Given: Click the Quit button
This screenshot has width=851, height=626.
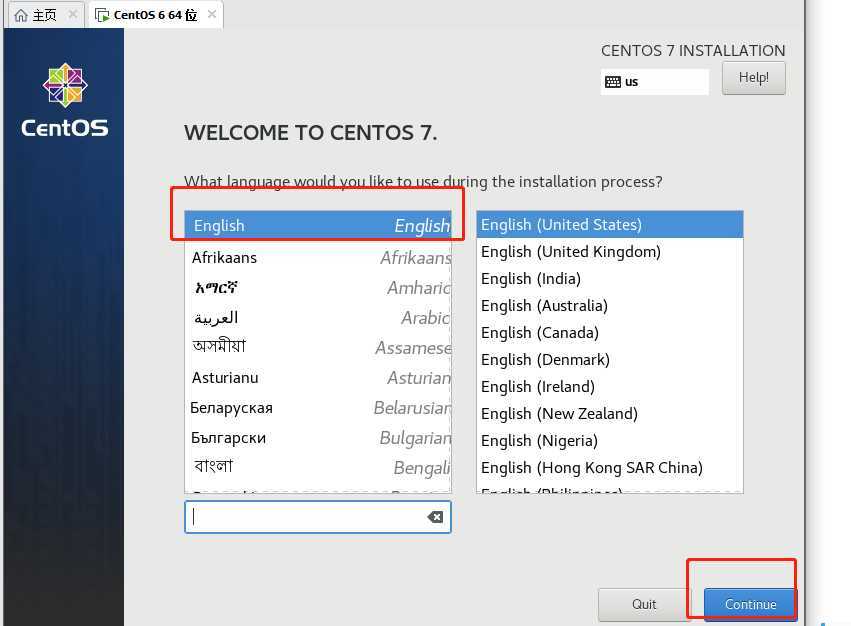Looking at the screenshot, I should click(x=644, y=604).
